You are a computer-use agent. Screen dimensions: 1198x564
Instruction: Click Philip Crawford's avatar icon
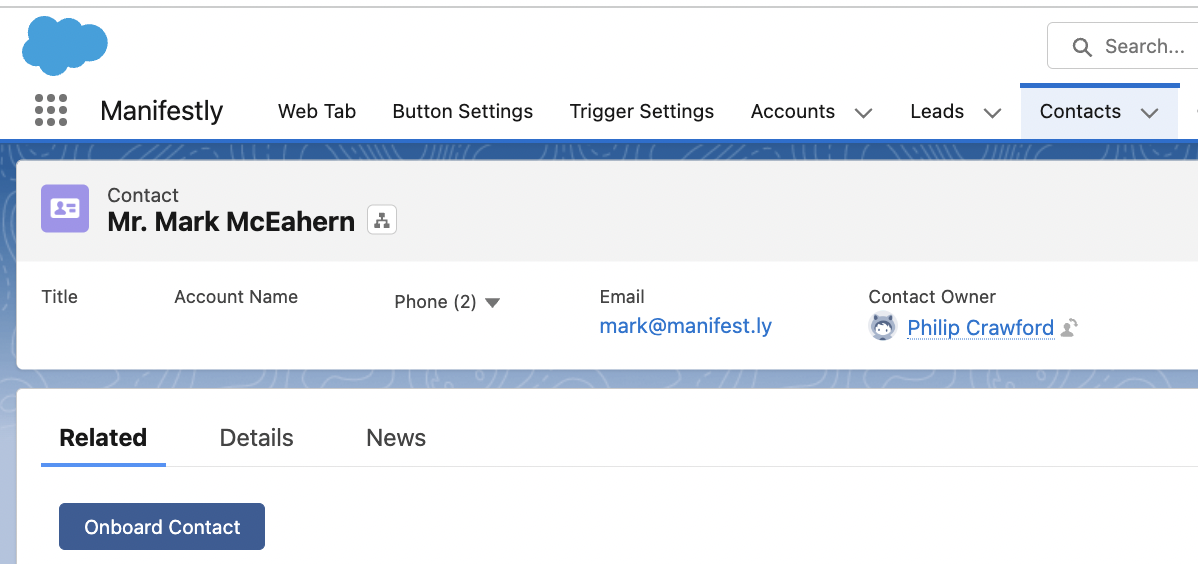coord(882,327)
